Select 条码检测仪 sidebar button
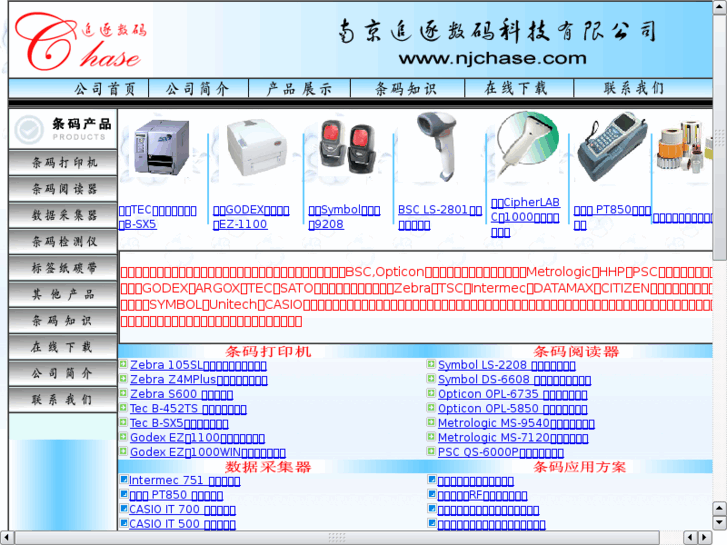727x545 pixels. 63,241
